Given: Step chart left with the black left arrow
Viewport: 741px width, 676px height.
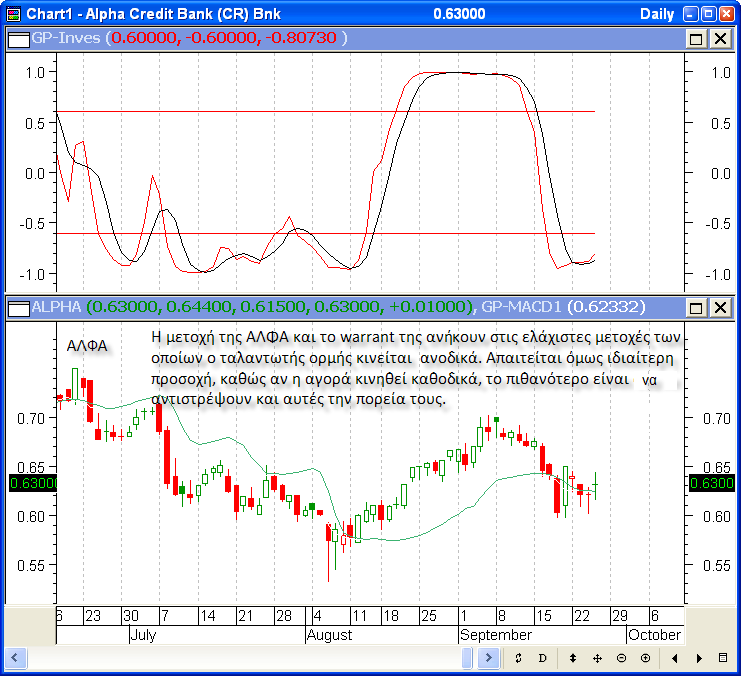Looking at the screenshot, I should pyautogui.click(x=675, y=658).
